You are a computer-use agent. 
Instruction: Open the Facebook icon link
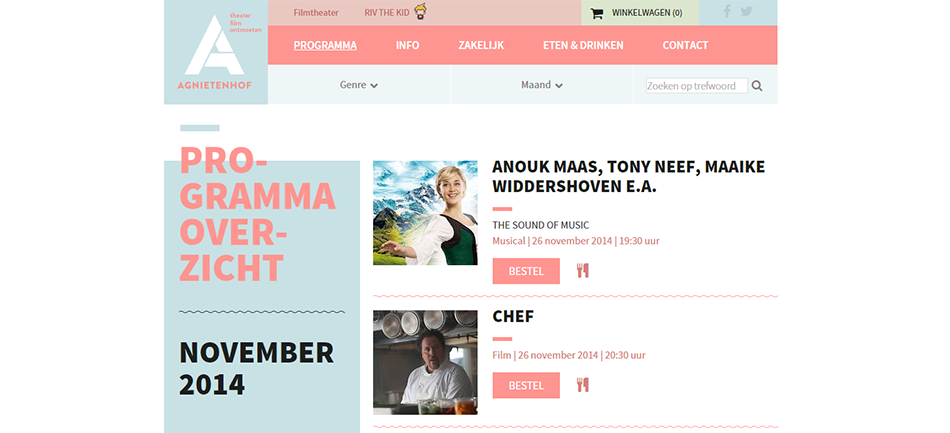pos(727,11)
